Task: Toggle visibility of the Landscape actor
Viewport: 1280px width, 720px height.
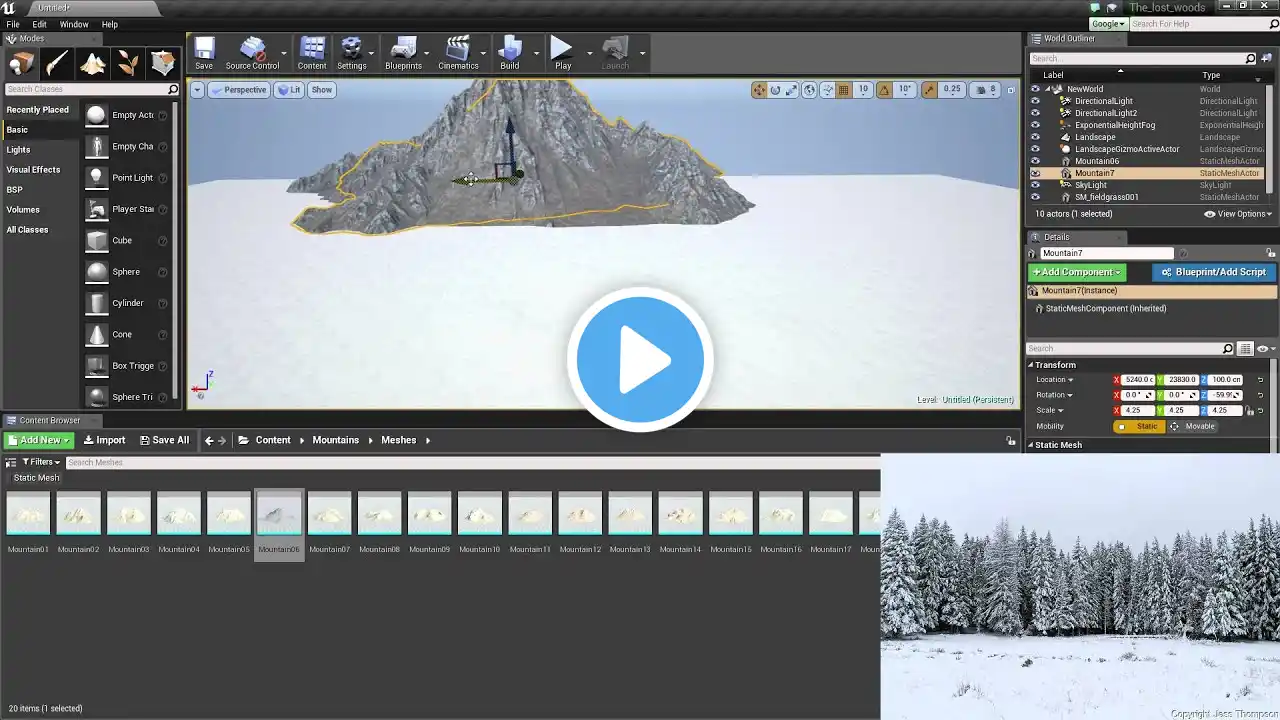Action: [x=1036, y=137]
